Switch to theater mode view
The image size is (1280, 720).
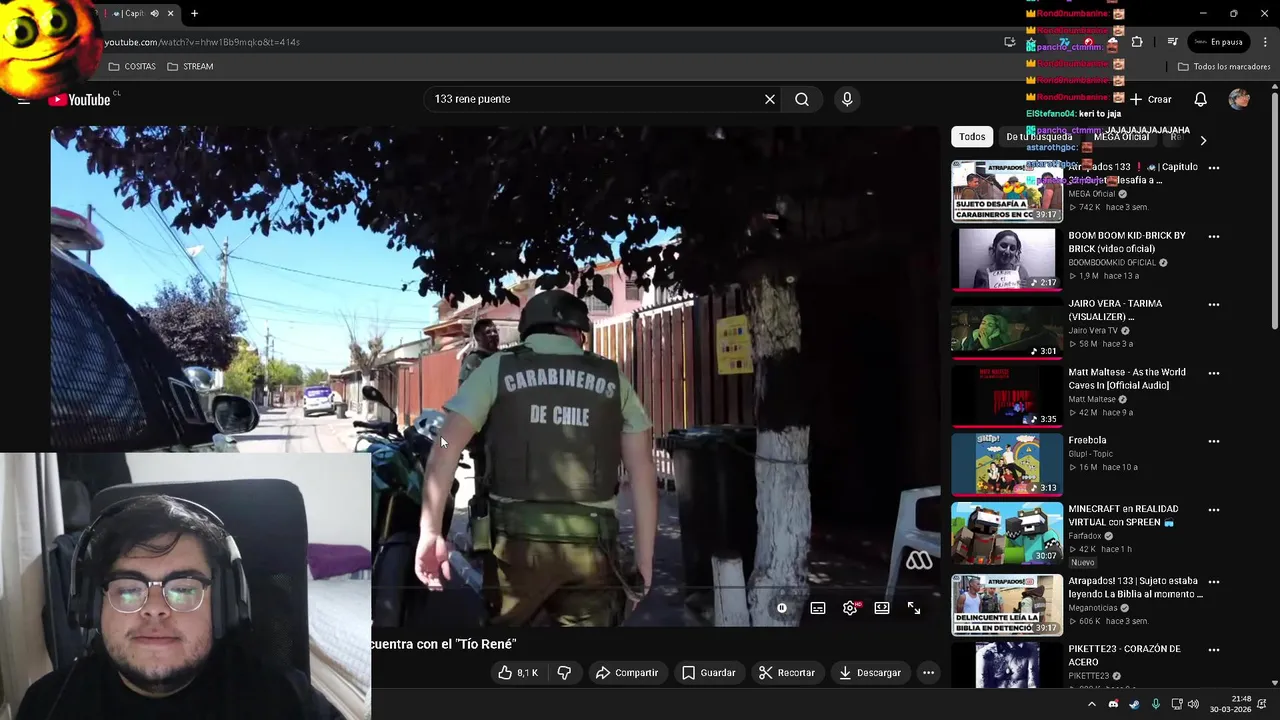pos(882,608)
